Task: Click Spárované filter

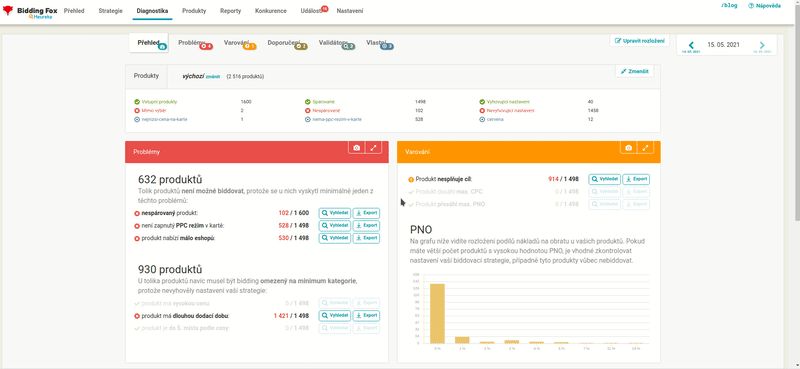Action: pos(320,102)
